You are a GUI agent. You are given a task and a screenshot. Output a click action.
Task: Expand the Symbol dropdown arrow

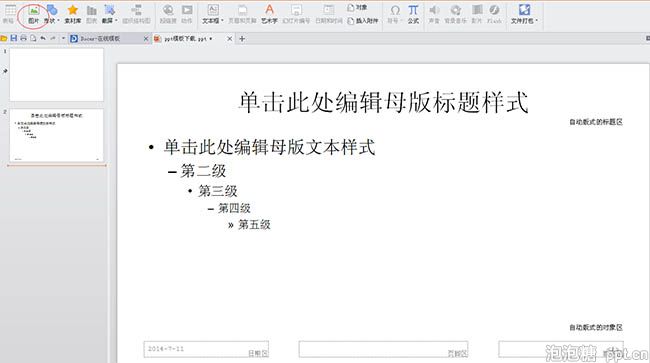401,21
